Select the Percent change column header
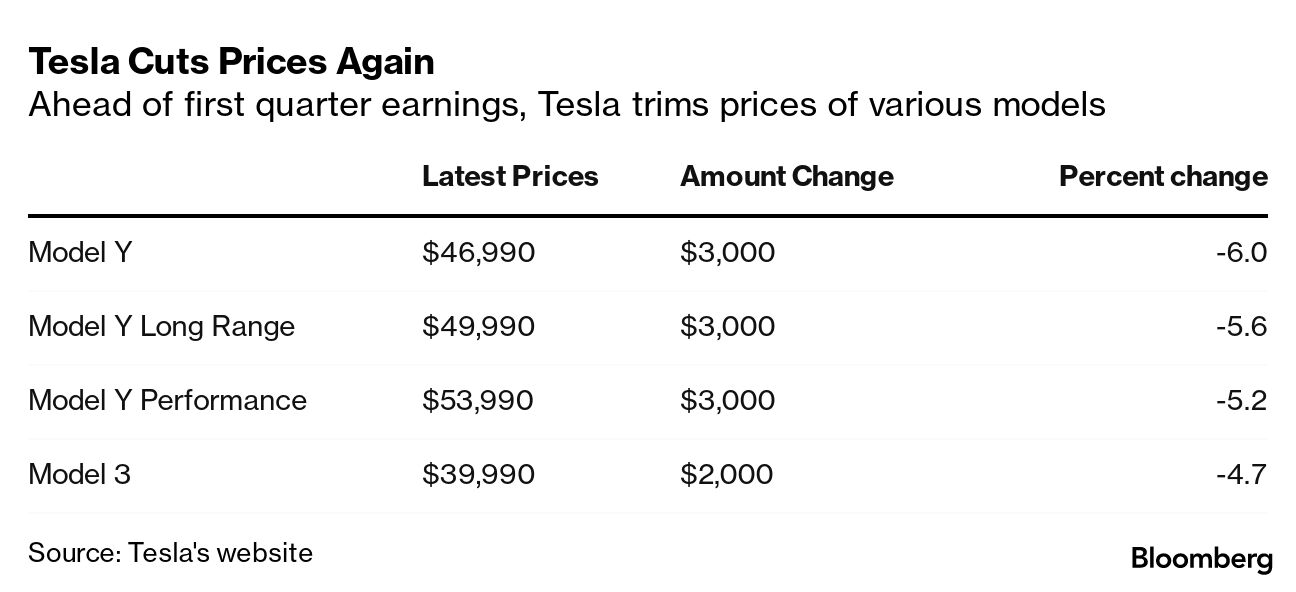Screen dimensions: 1296x592 coord(1162,177)
